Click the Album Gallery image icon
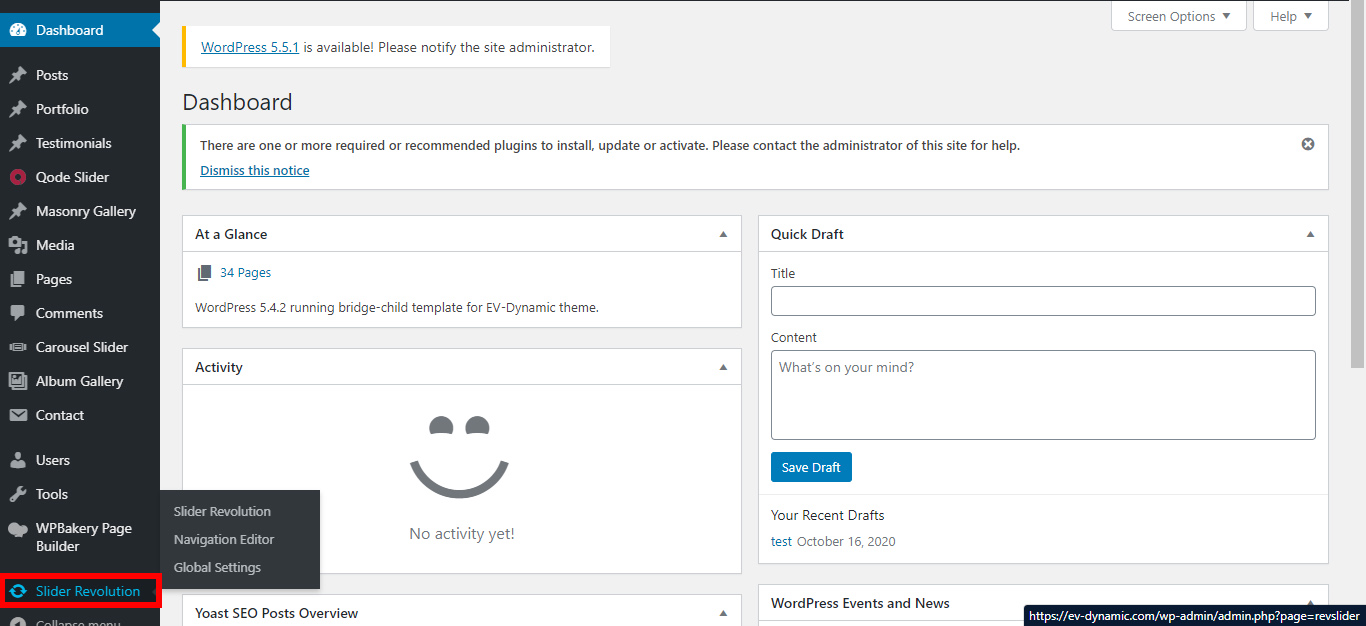Viewport: 1366px width, 626px height. (x=18, y=381)
